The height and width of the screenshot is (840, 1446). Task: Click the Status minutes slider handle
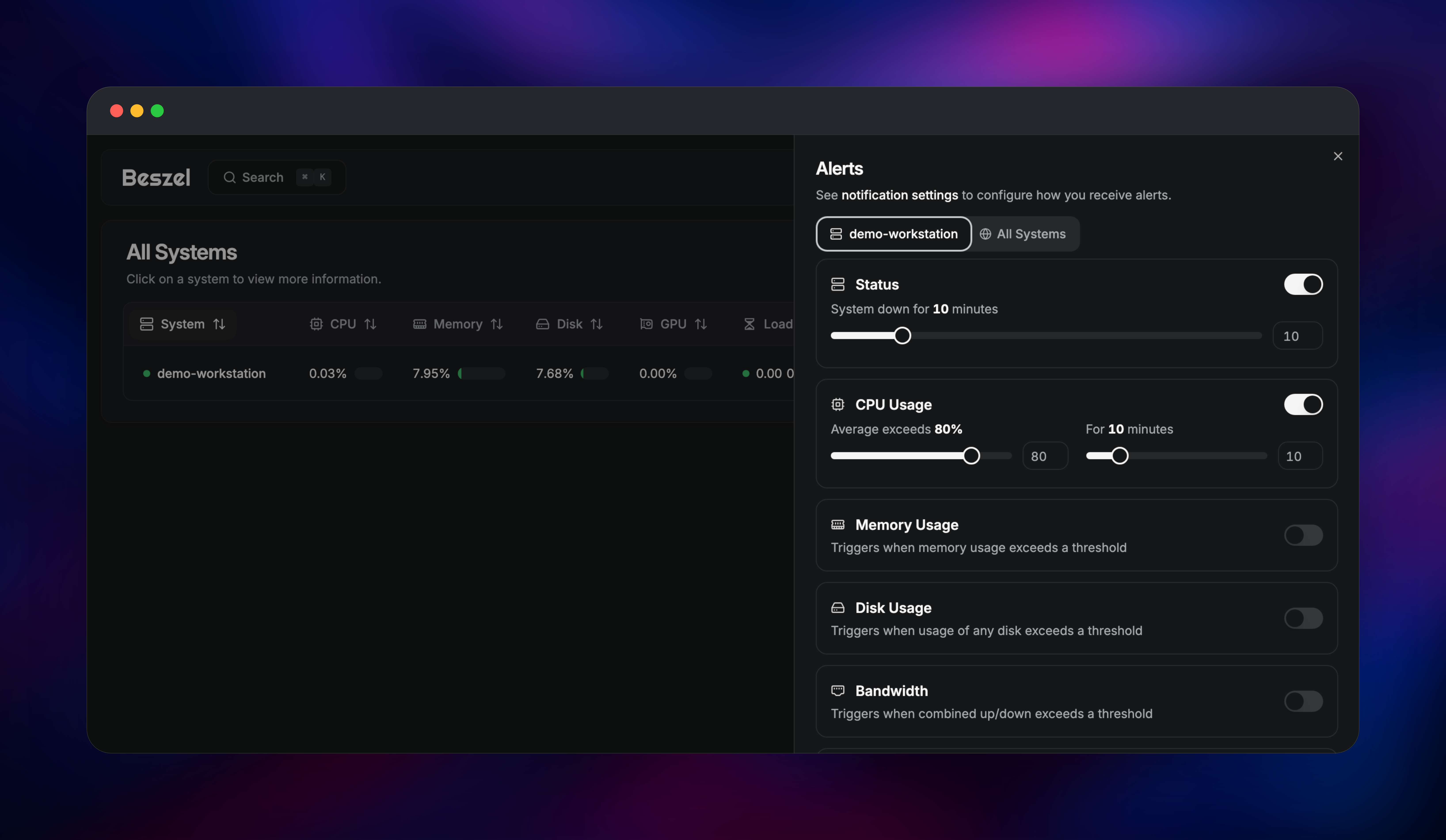coord(902,336)
